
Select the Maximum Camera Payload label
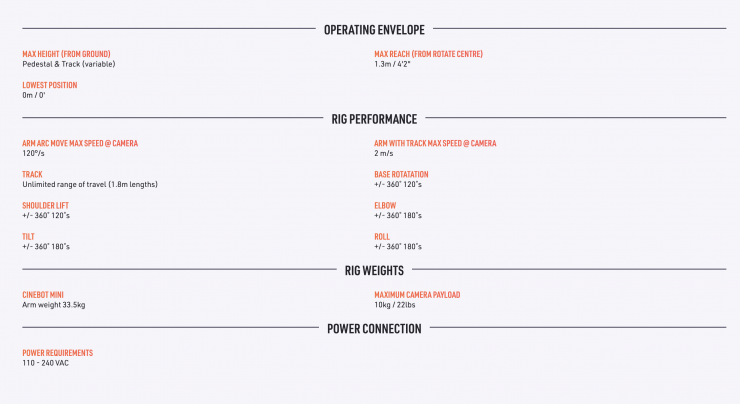(417, 295)
